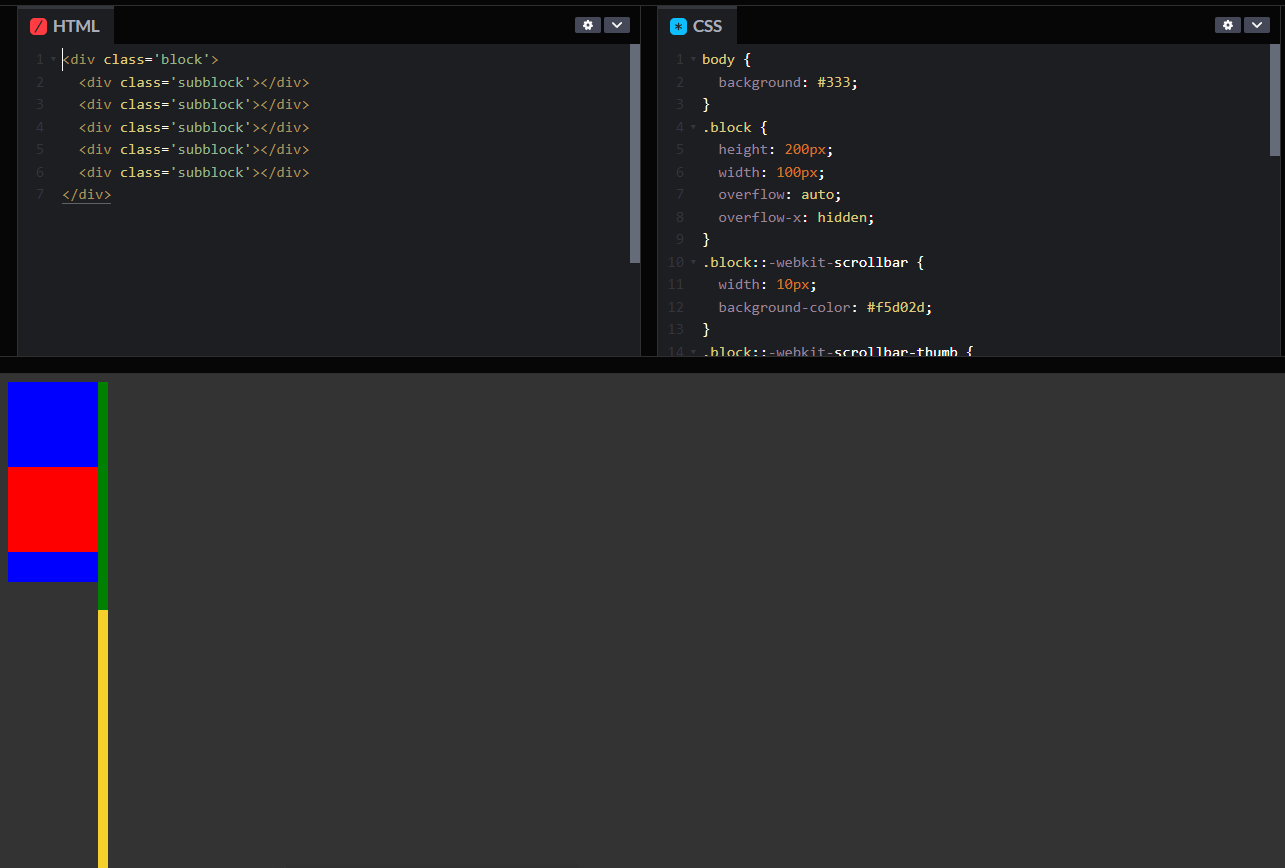Collapse fold arrow at .block rule line 4
The height and width of the screenshot is (868, 1285).
[693, 127]
